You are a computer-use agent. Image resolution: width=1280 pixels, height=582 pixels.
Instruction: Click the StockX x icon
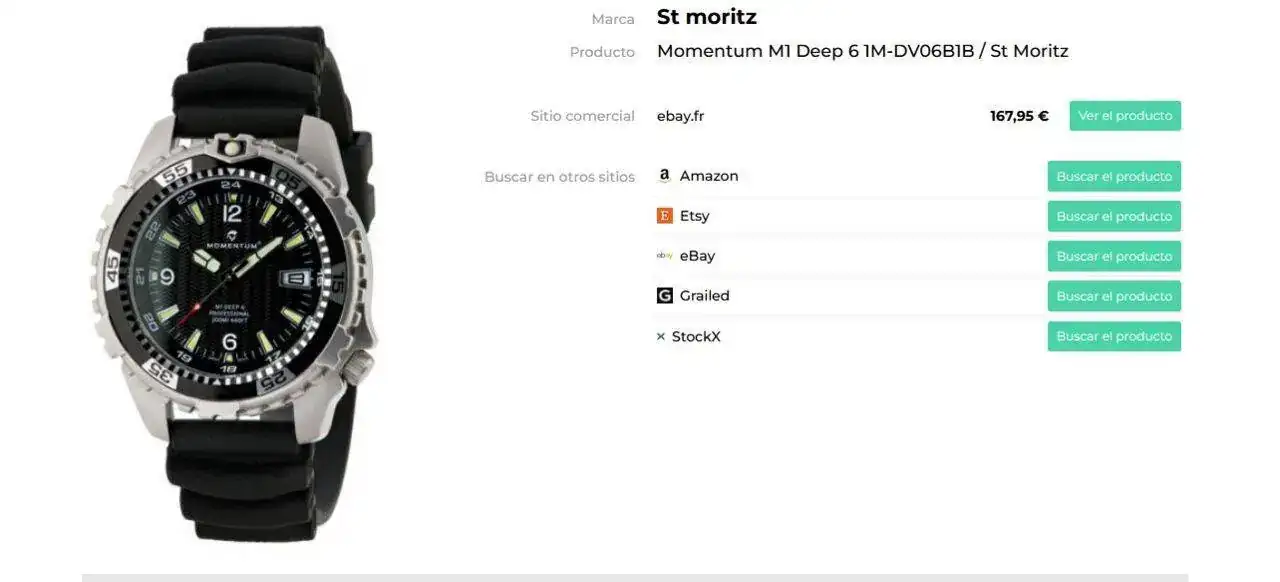tap(661, 337)
